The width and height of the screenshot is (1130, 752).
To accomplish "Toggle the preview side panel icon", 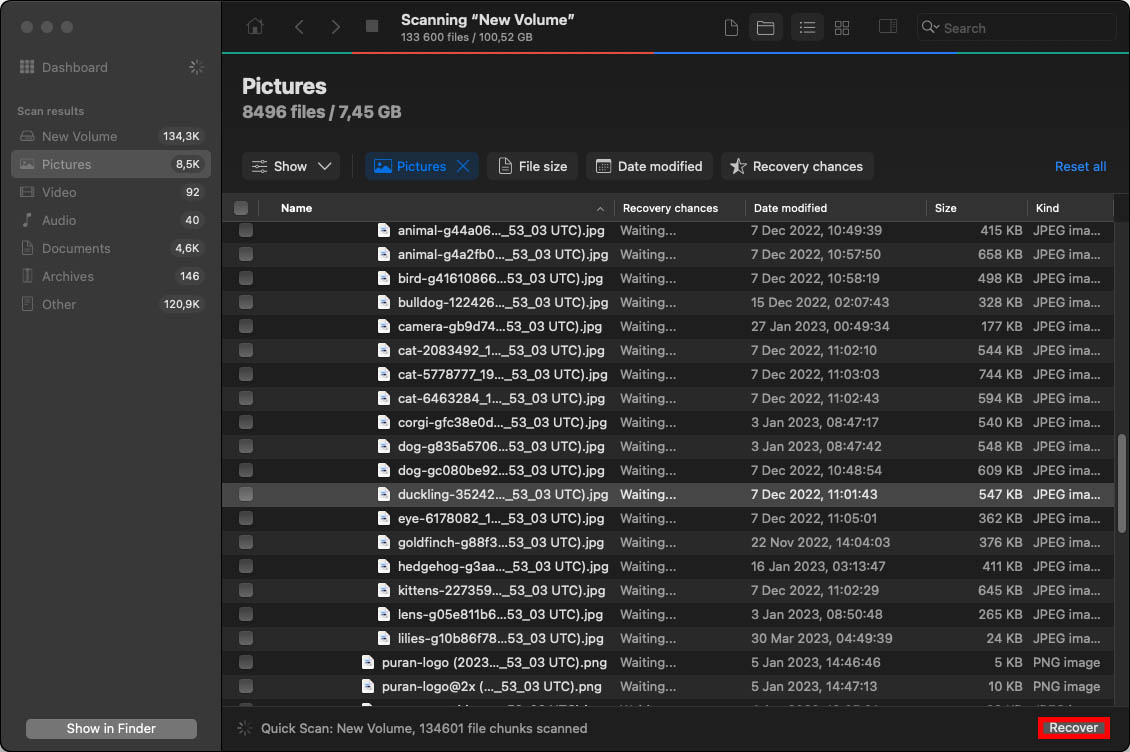I will [888, 27].
